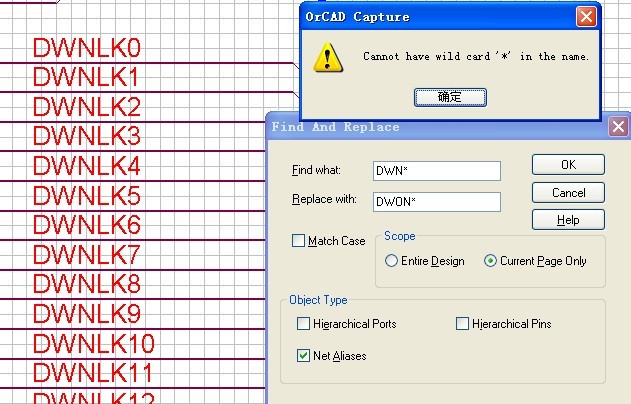Close the Find And Replace dialog

point(619,127)
